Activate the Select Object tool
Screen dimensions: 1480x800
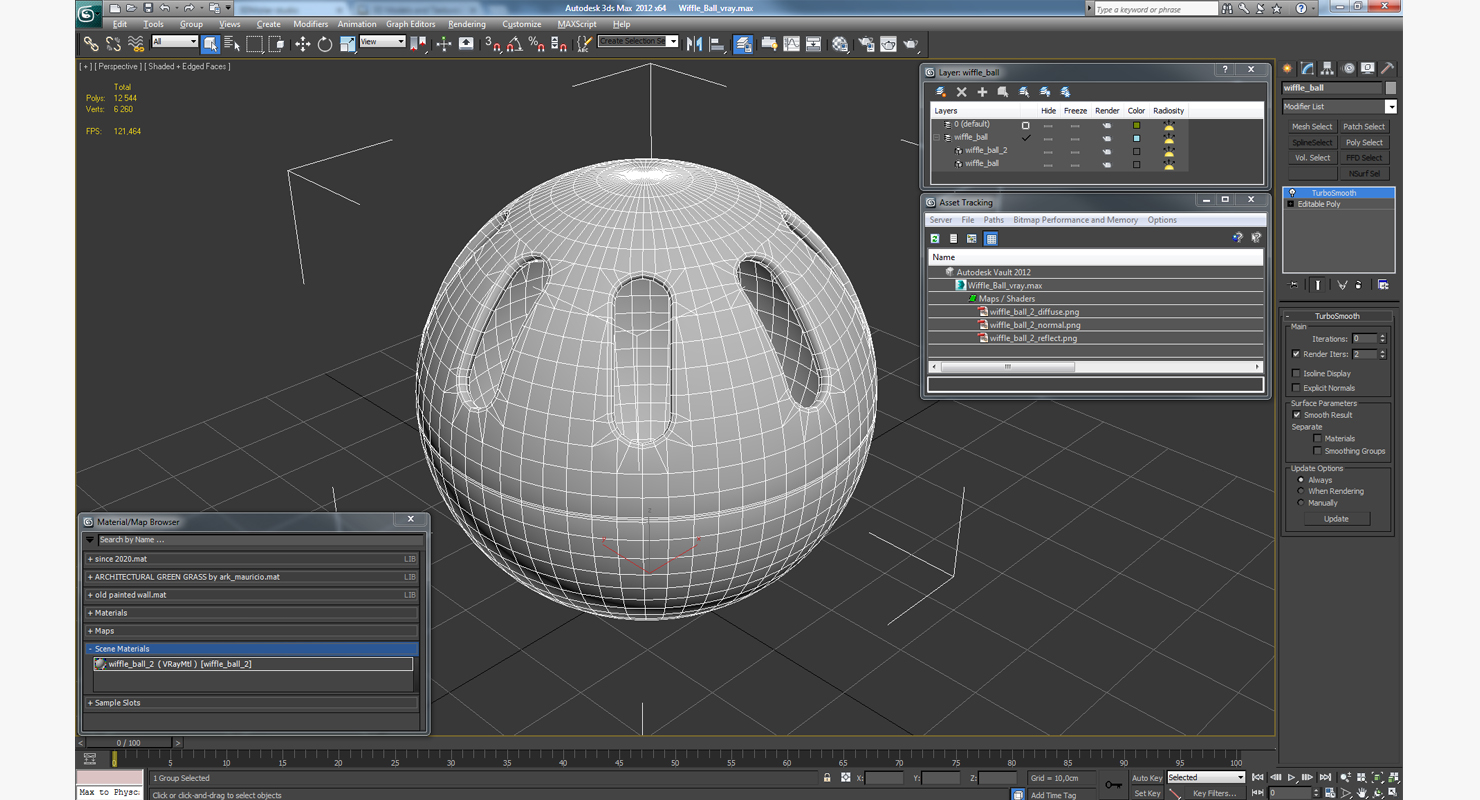(210, 44)
